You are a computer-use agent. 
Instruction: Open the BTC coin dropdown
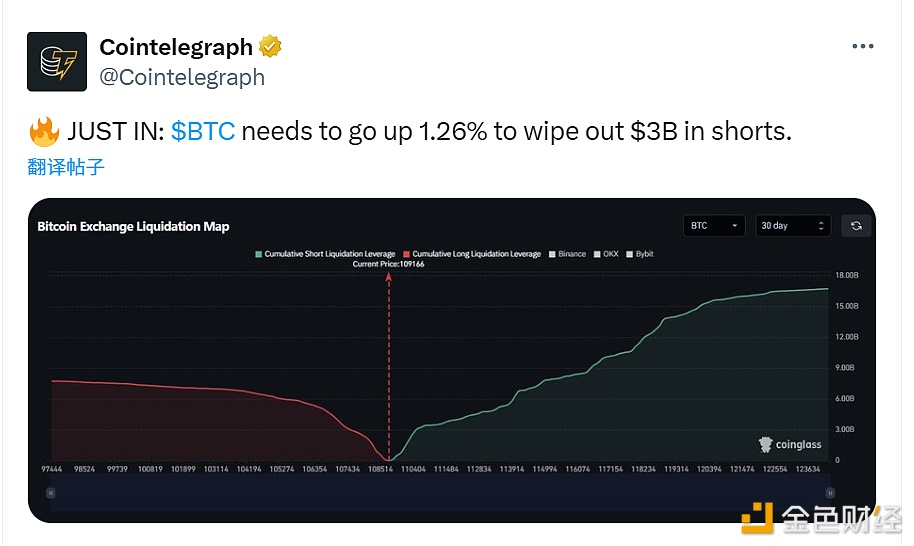[x=713, y=226]
